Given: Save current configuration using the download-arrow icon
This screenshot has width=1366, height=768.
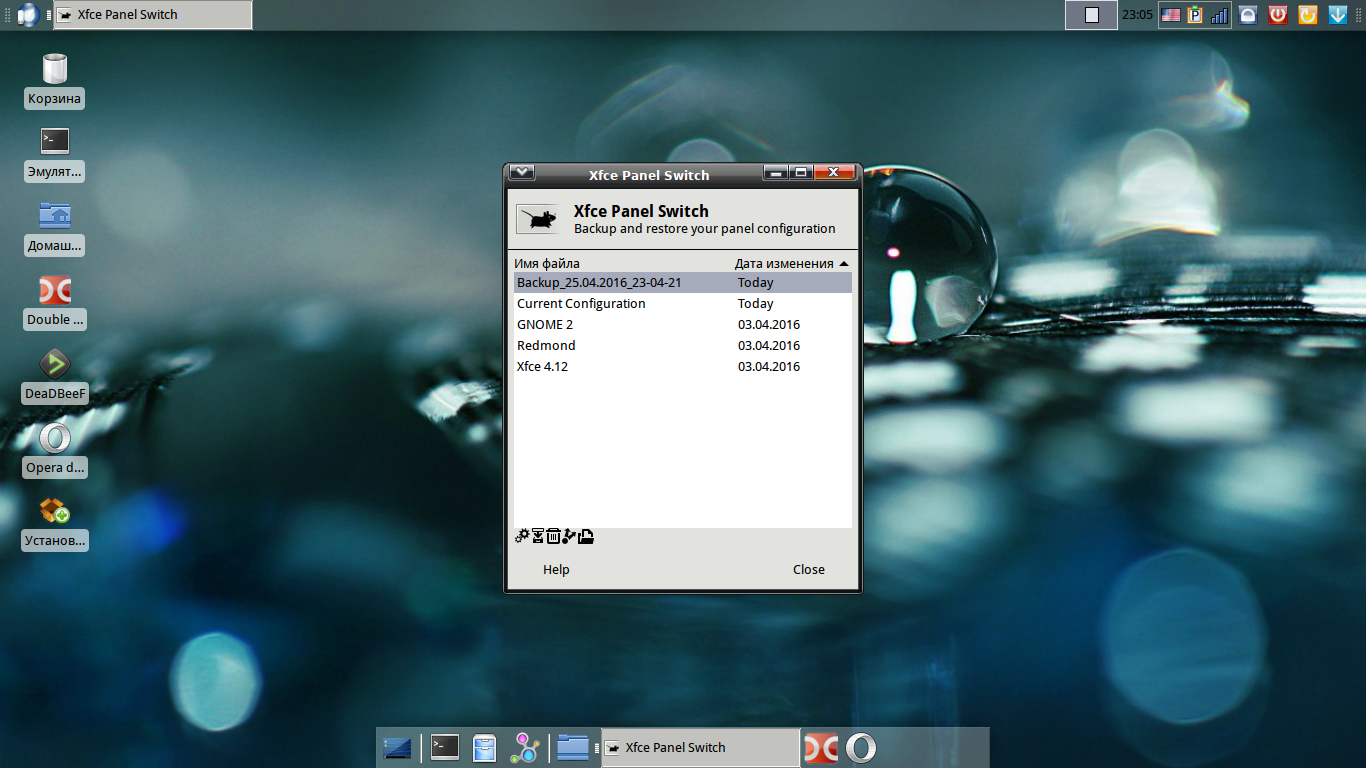Looking at the screenshot, I should point(537,536).
